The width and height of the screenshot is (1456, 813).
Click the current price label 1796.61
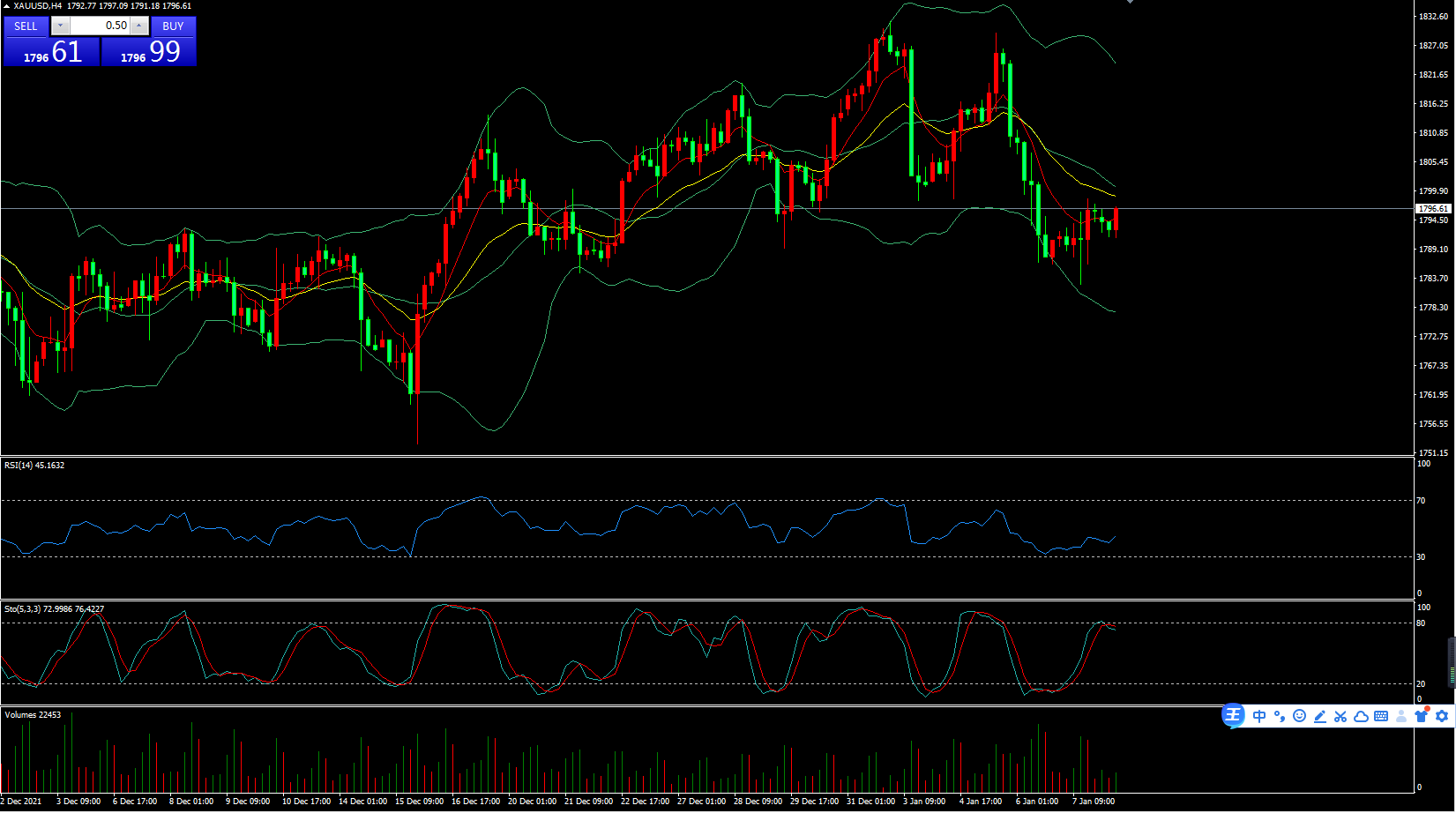point(1433,209)
